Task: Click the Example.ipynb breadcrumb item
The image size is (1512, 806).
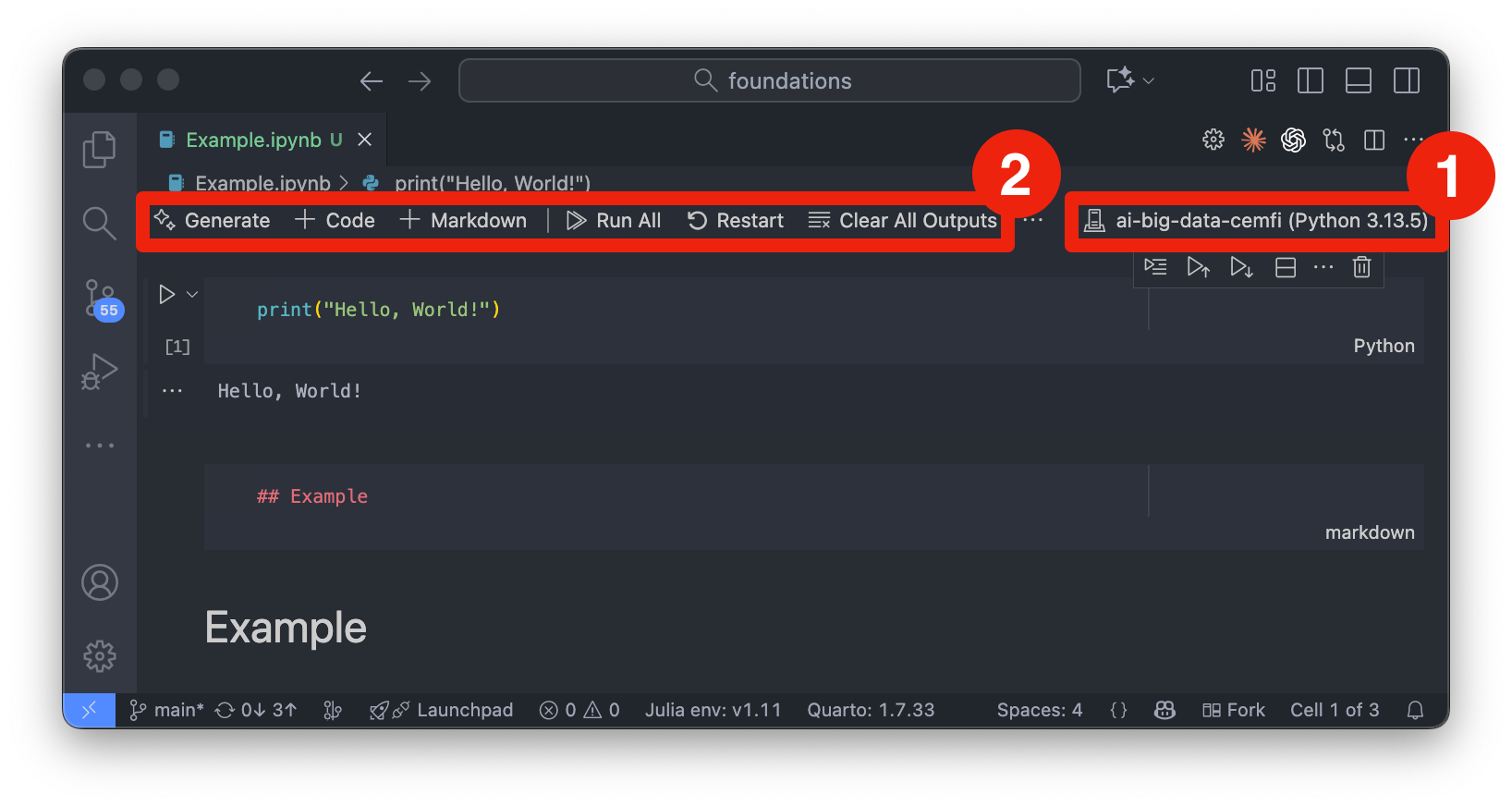Action: click(262, 183)
